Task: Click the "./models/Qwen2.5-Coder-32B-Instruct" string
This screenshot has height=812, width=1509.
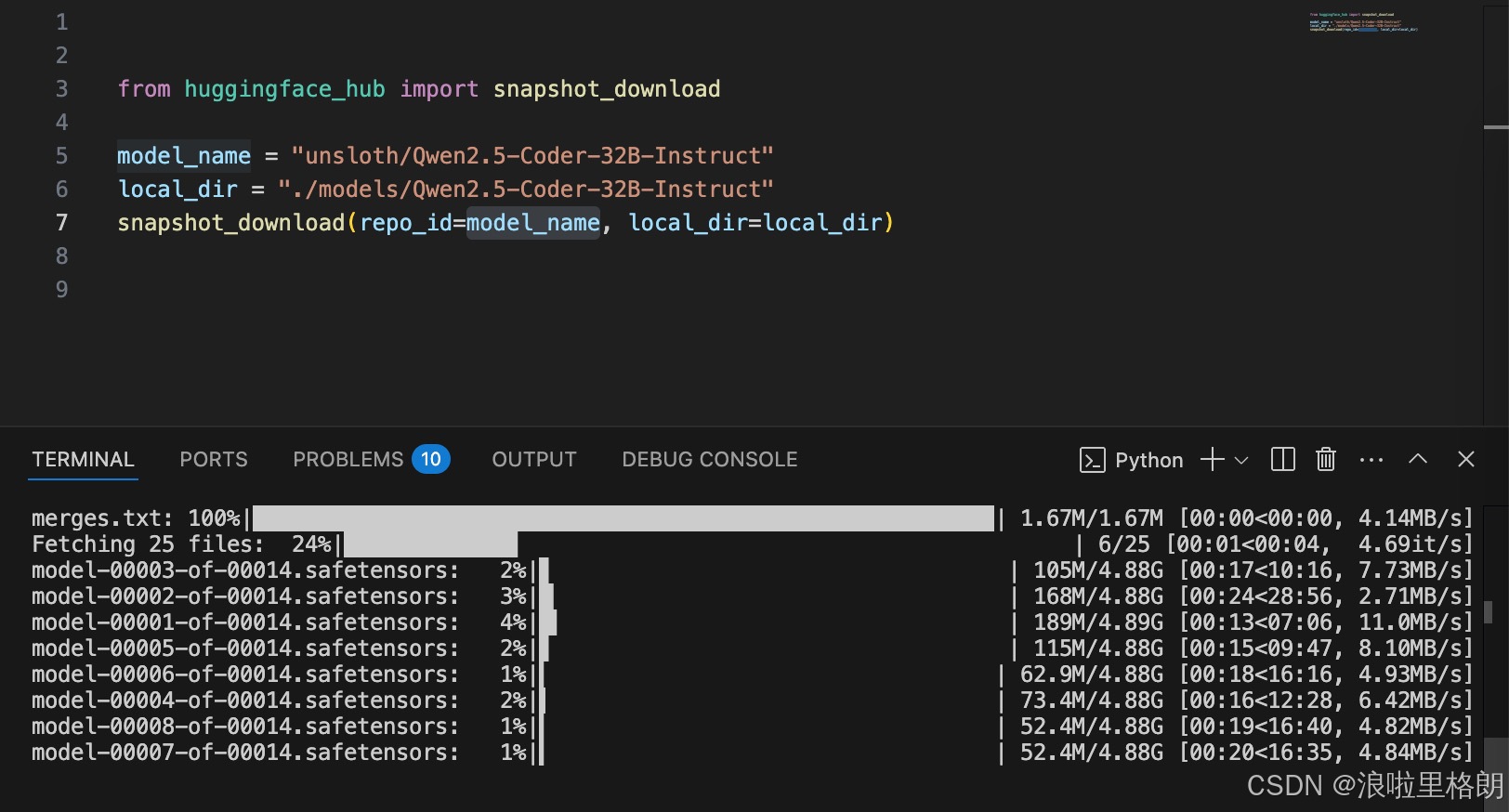Action: 526,190
